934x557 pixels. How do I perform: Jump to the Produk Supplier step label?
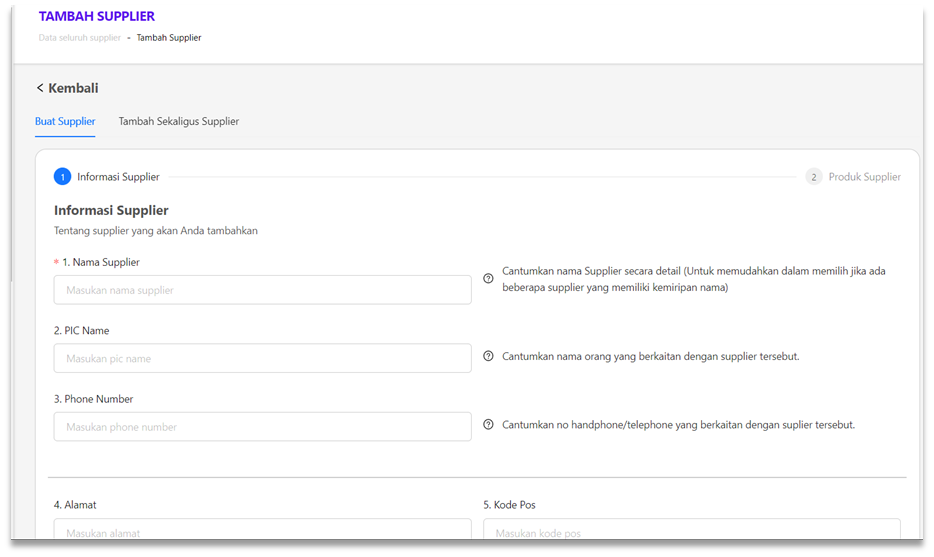pyautogui.click(x=864, y=177)
